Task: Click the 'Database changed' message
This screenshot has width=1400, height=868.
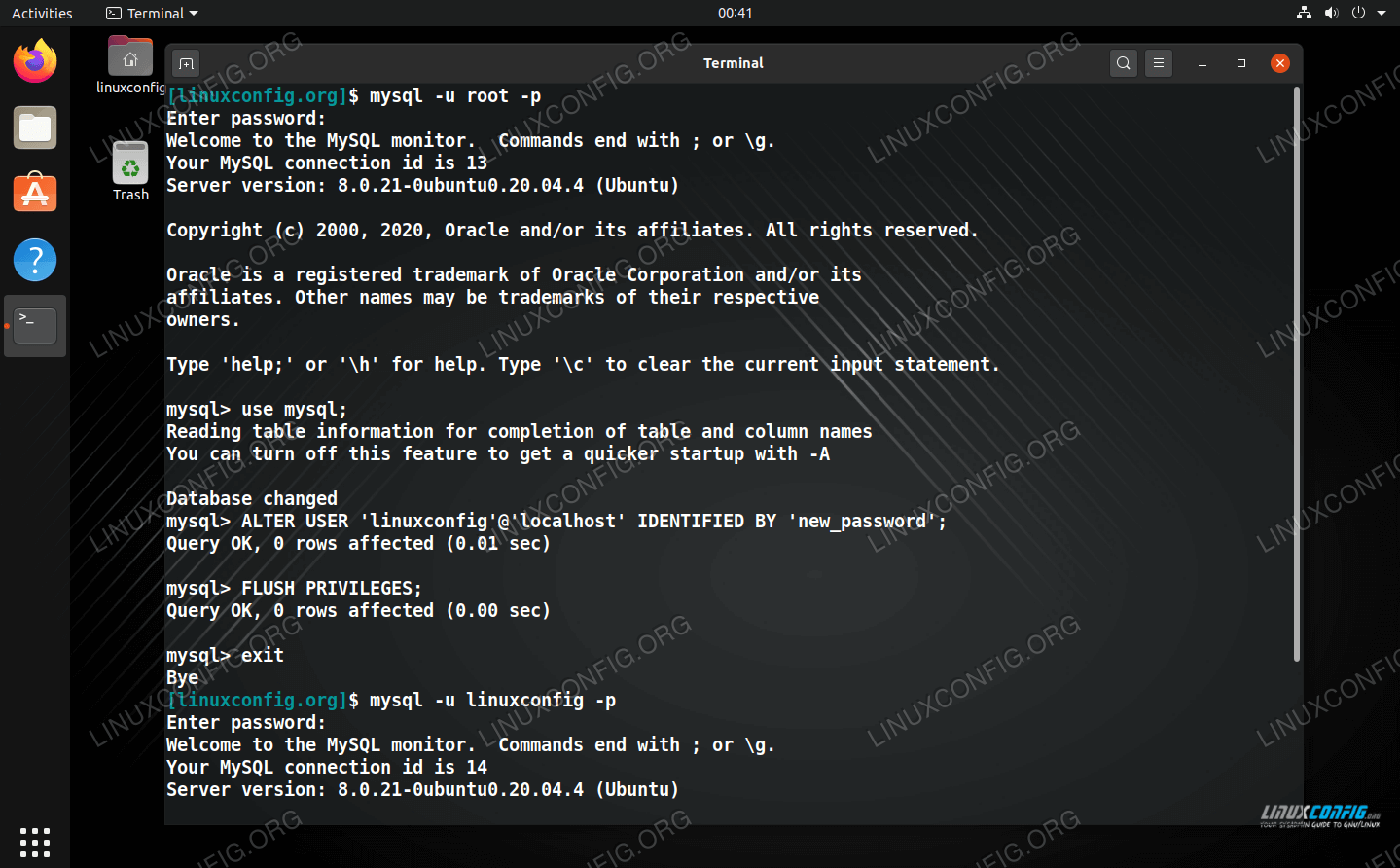Action: pyautogui.click(x=252, y=499)
